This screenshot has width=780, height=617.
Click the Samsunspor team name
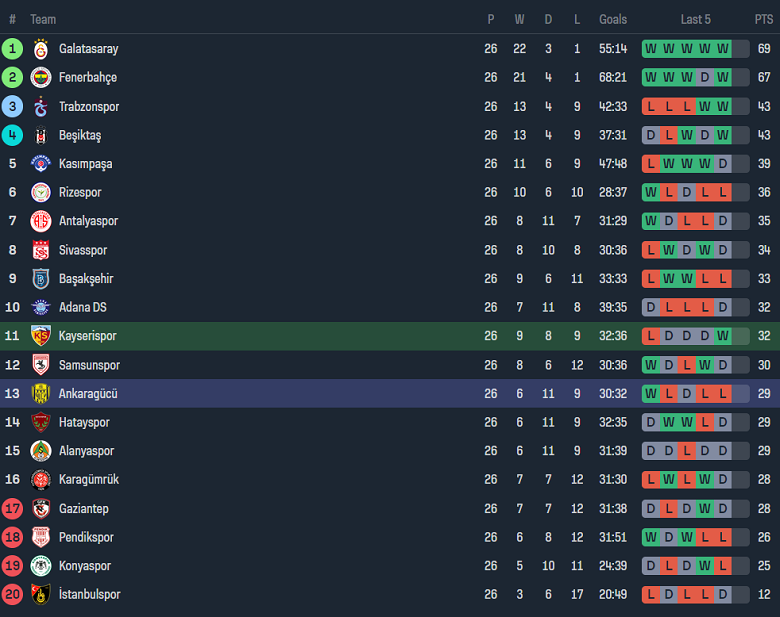click(x=89, y=365)
